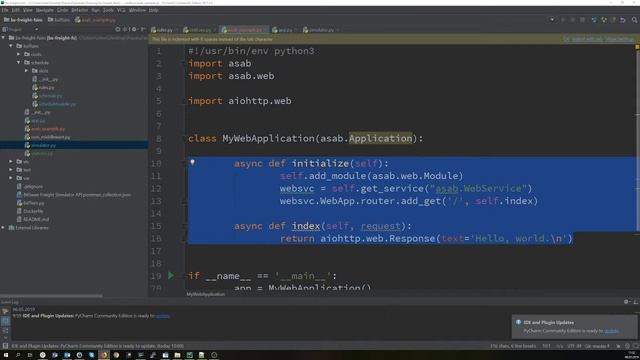The width and height of the screenshot is (640, 360).
Task: Select the postman_collection.json file
Action: pyautogui.click(x=77, y=195)
